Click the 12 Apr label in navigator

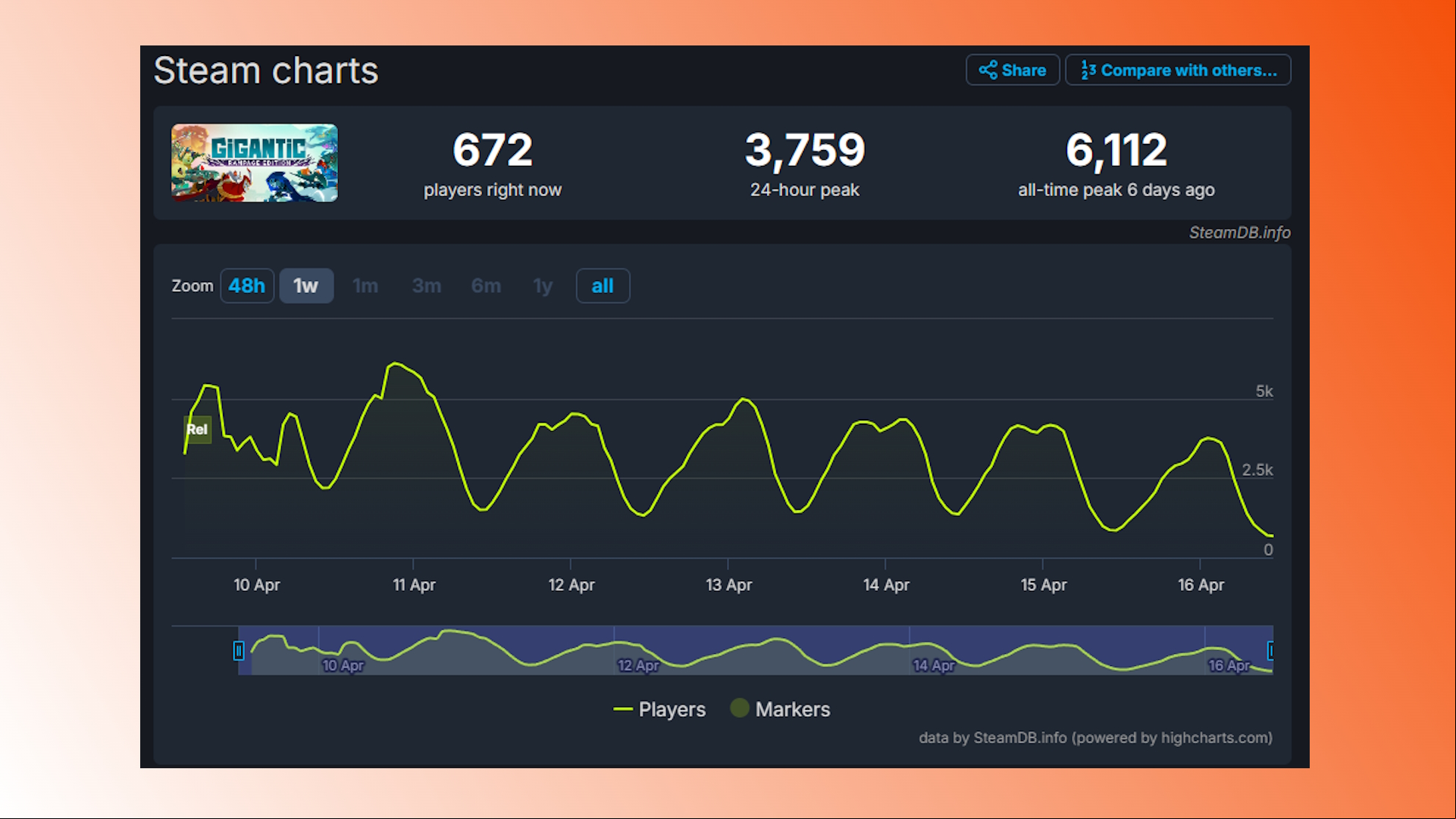coord(638,665)
